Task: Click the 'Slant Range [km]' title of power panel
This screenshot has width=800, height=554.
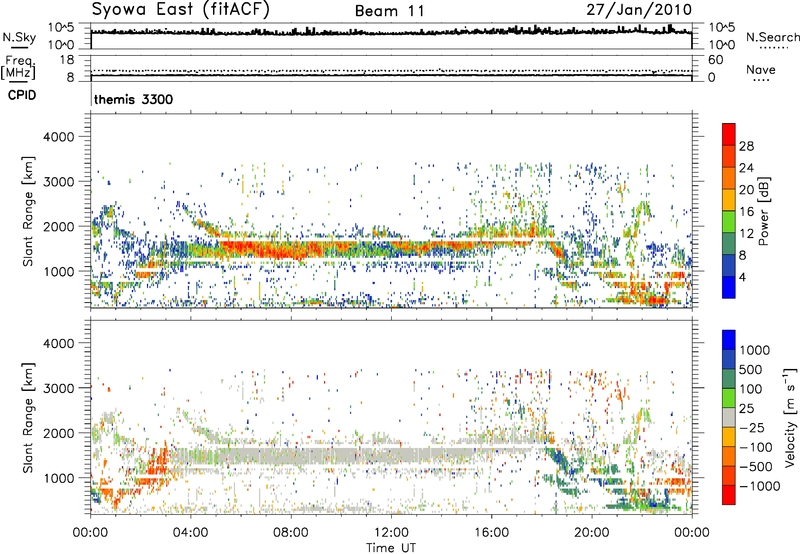Action: (28, 211)
